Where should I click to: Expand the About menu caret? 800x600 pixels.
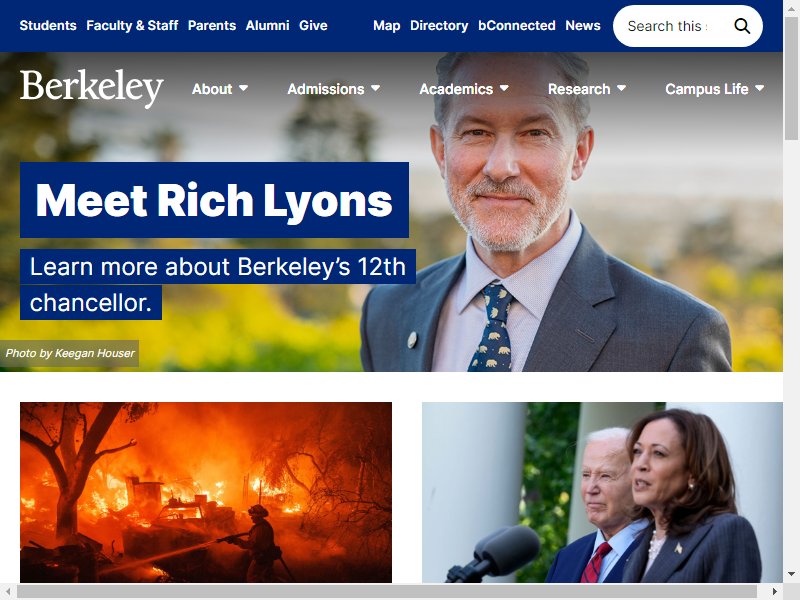[243, 88]
